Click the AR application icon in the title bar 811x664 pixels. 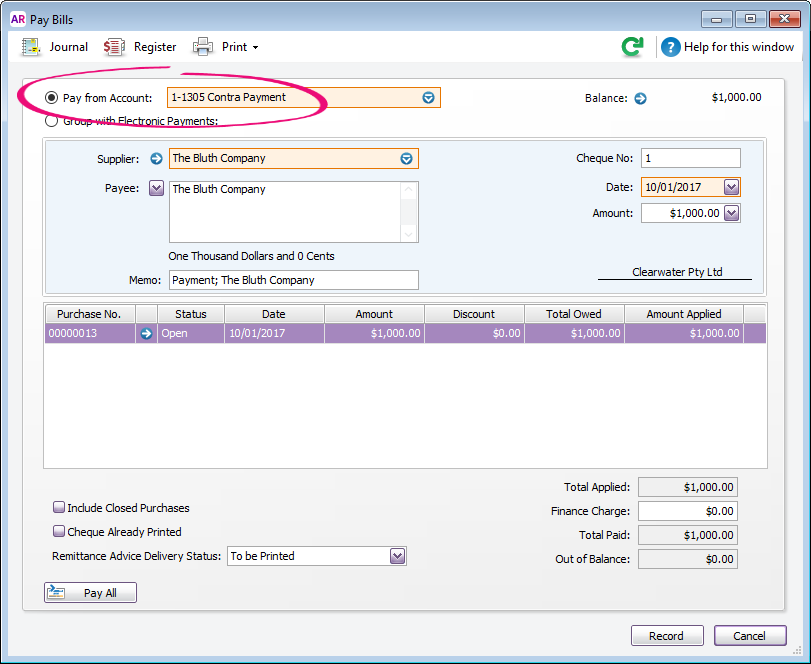pyautogui.click(x=18, y=19)
